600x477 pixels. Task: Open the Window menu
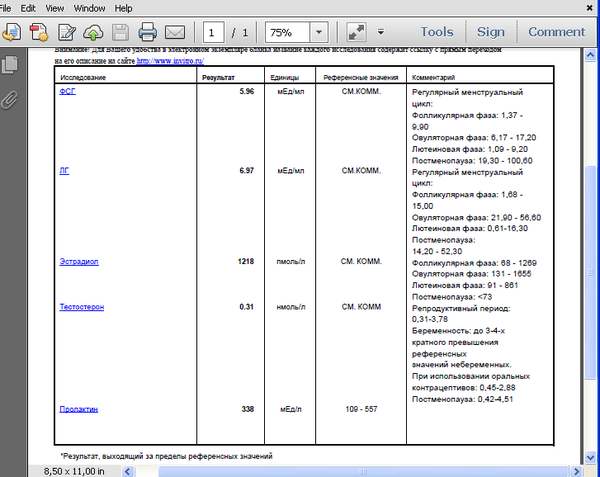pyautogui.click(x=89, y=8)
